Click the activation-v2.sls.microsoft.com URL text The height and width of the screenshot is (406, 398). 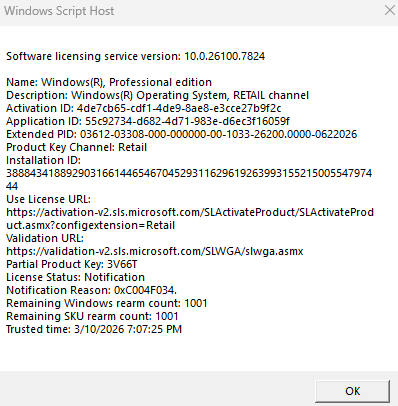tap(190, 219)
